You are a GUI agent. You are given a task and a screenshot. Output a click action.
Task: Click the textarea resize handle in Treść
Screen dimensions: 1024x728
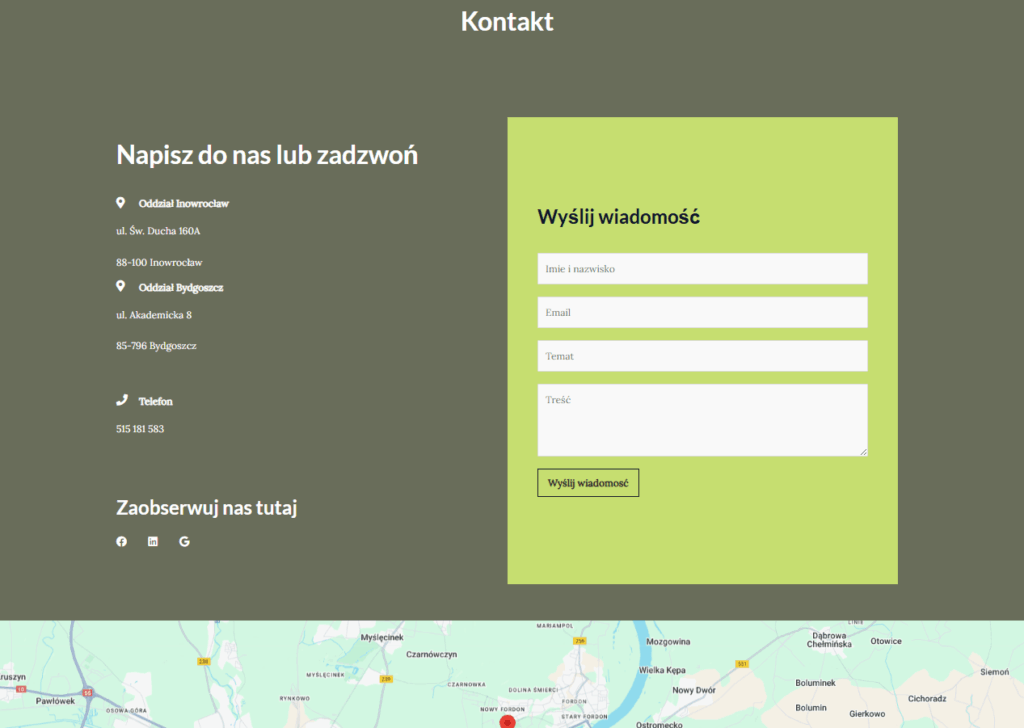coord(863,452)
